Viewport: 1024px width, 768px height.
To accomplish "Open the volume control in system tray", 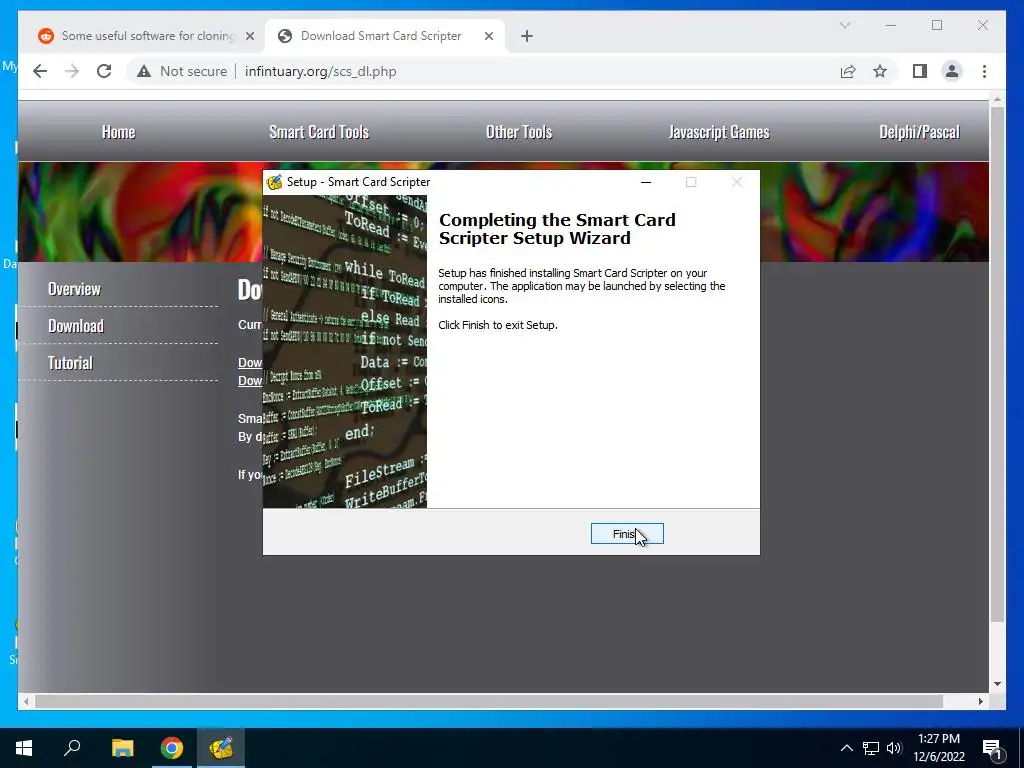I will 894,748.
